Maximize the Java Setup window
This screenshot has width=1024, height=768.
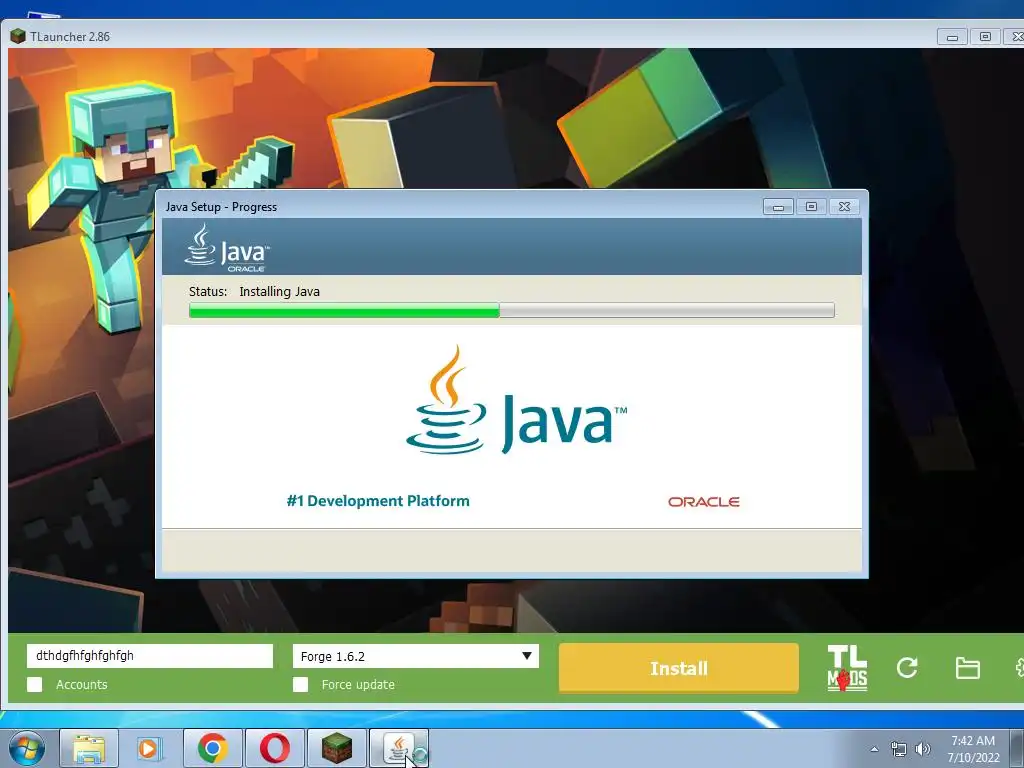point(811,206)
